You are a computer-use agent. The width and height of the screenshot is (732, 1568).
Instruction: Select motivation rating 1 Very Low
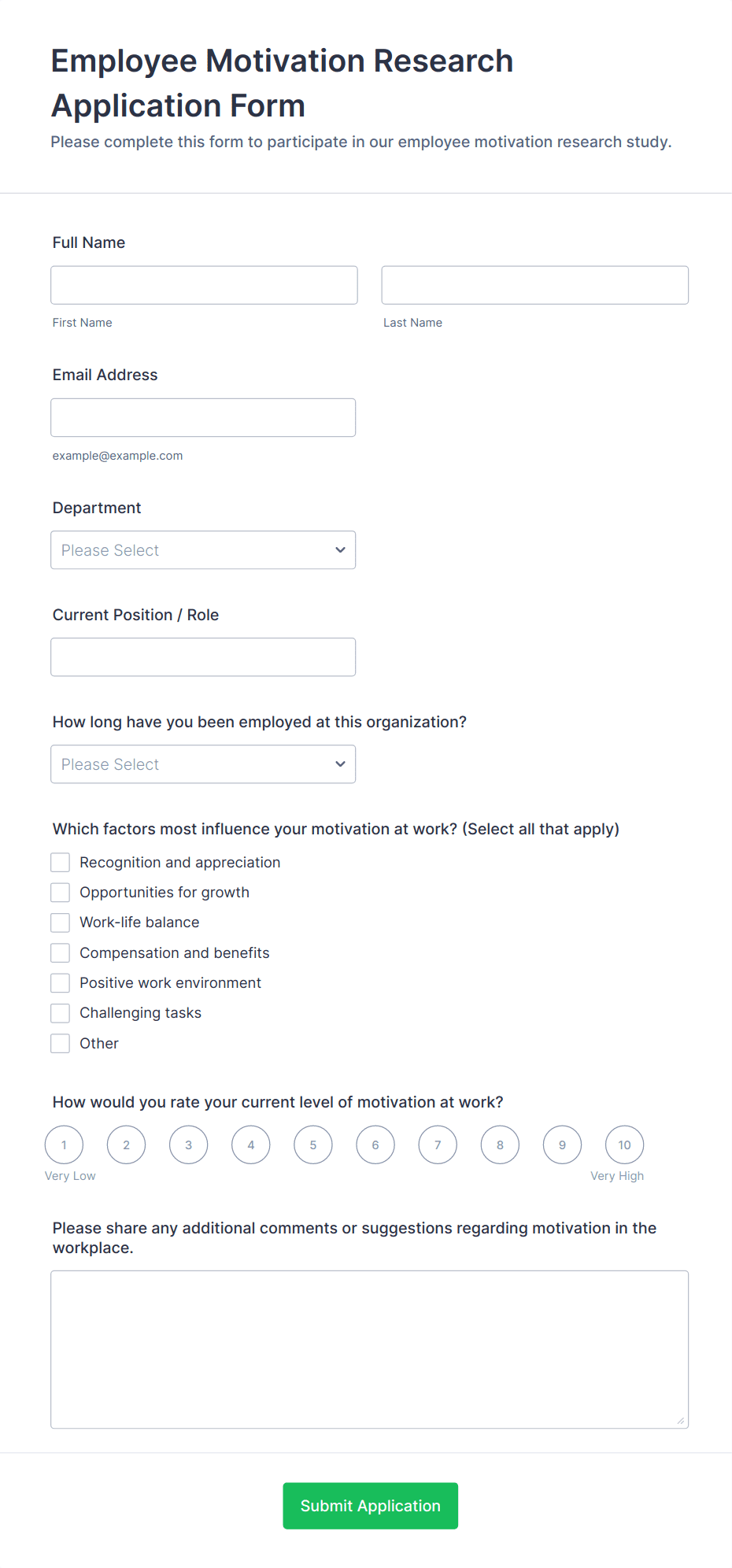pyautogui.click(x=64, y=1145)
